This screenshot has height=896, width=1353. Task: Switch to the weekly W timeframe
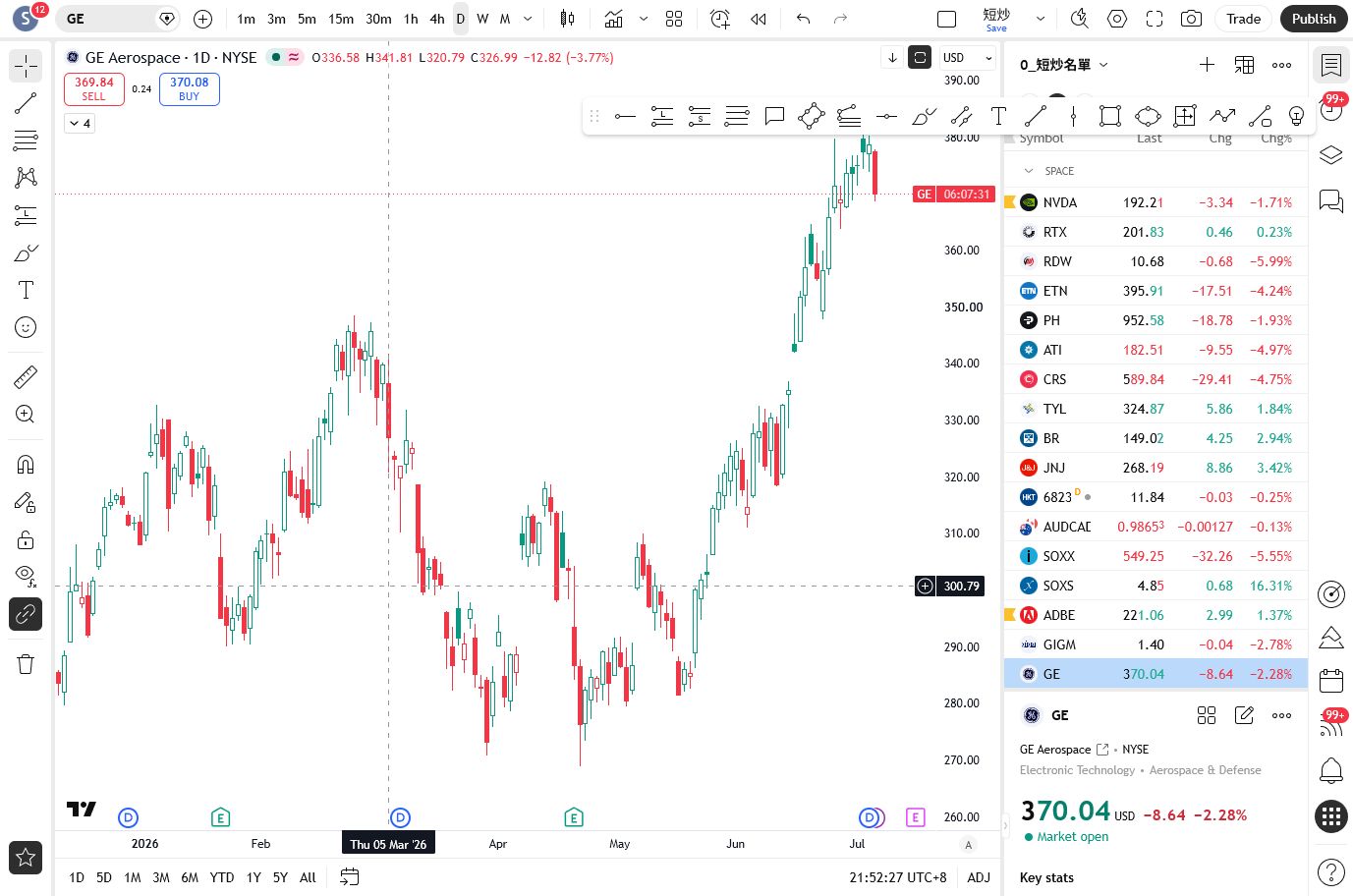(x=482, y=19)
